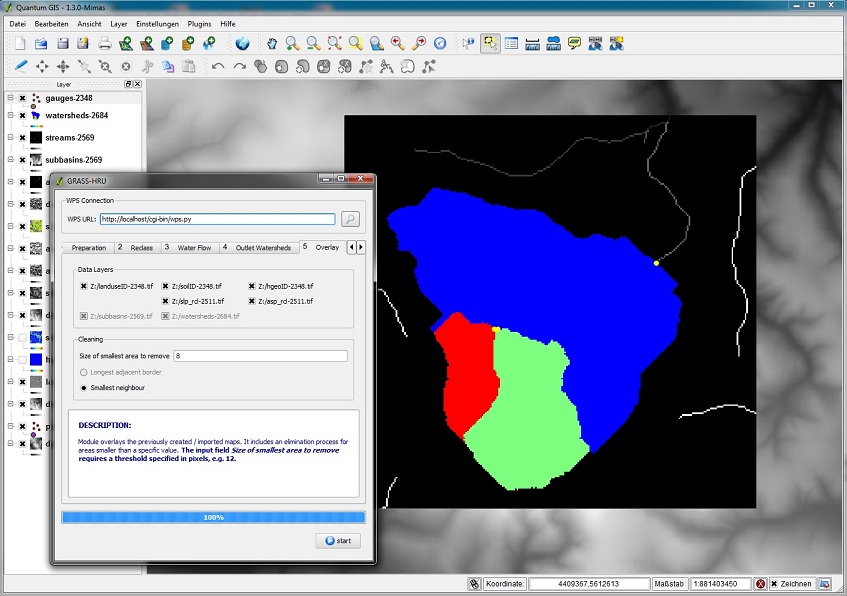Click the WPS URL search magnifier button

pos(350,219)
